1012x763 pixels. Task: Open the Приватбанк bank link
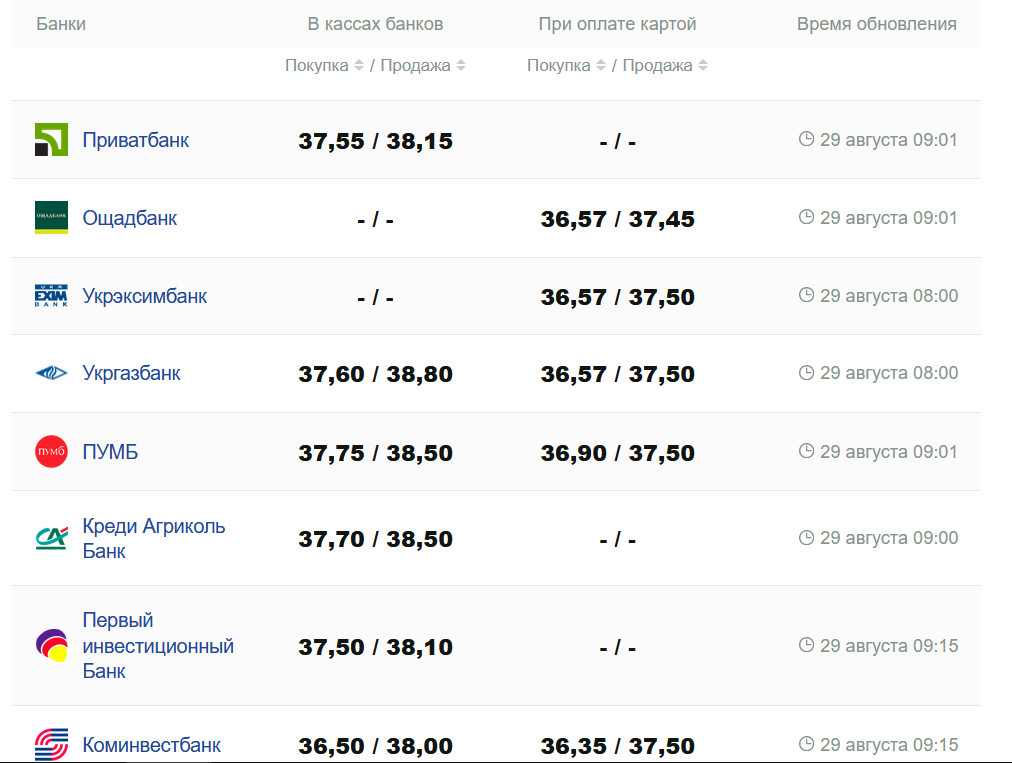[135, 140]
